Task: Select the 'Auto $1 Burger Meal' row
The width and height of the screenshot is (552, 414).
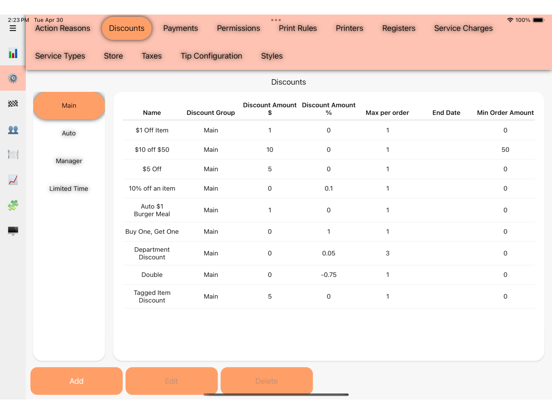Action: click(328, 210)
